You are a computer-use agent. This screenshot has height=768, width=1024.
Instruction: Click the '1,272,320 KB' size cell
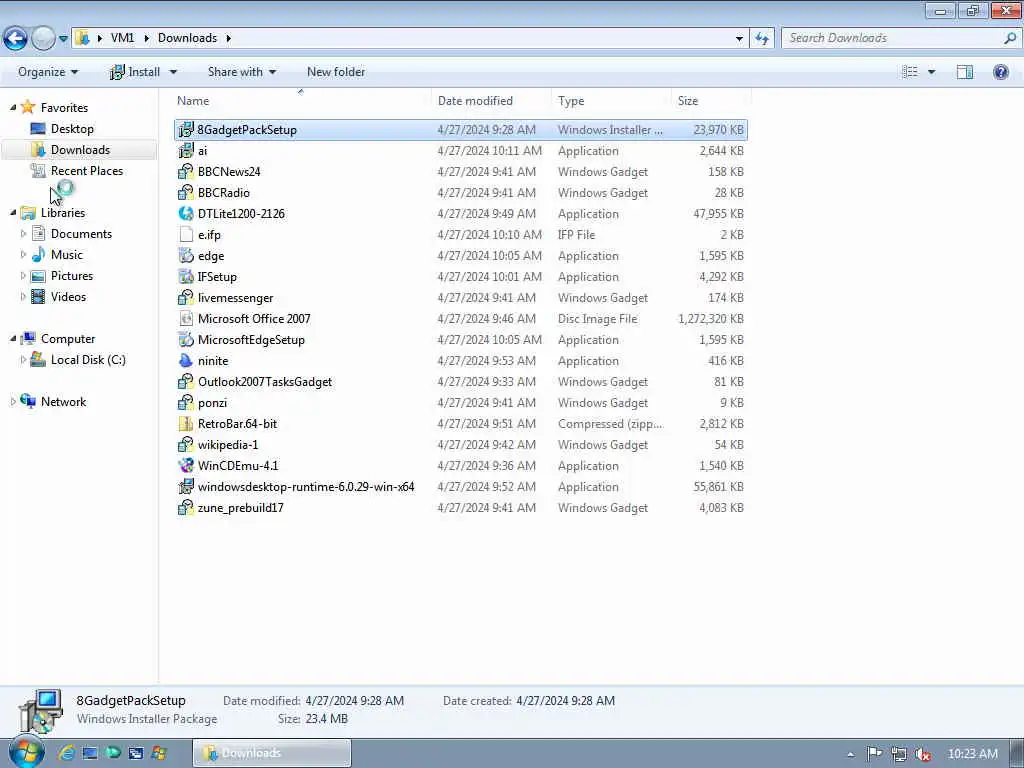(x=711, y=319)
